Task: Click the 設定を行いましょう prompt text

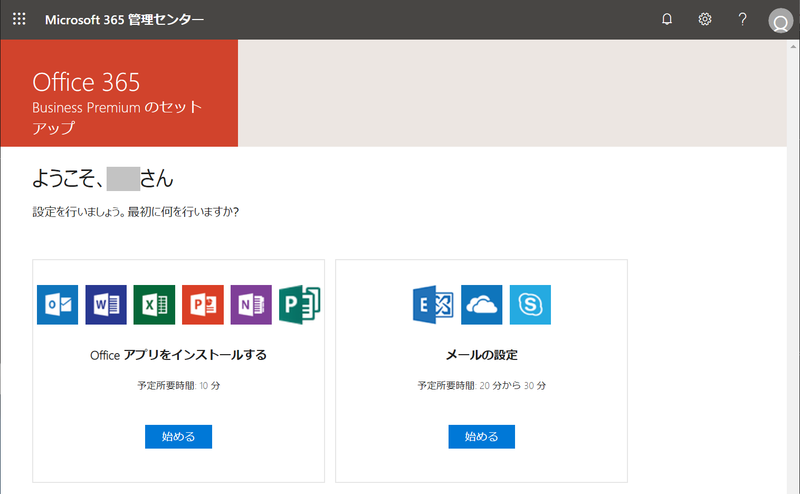Action: tap(136, 212)
